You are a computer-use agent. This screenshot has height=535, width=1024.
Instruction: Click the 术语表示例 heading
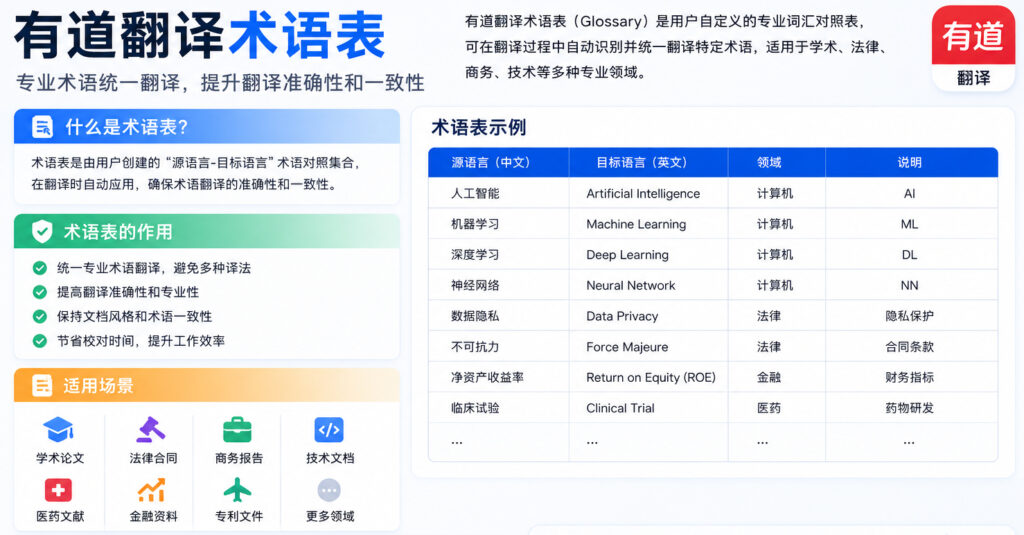479,127
